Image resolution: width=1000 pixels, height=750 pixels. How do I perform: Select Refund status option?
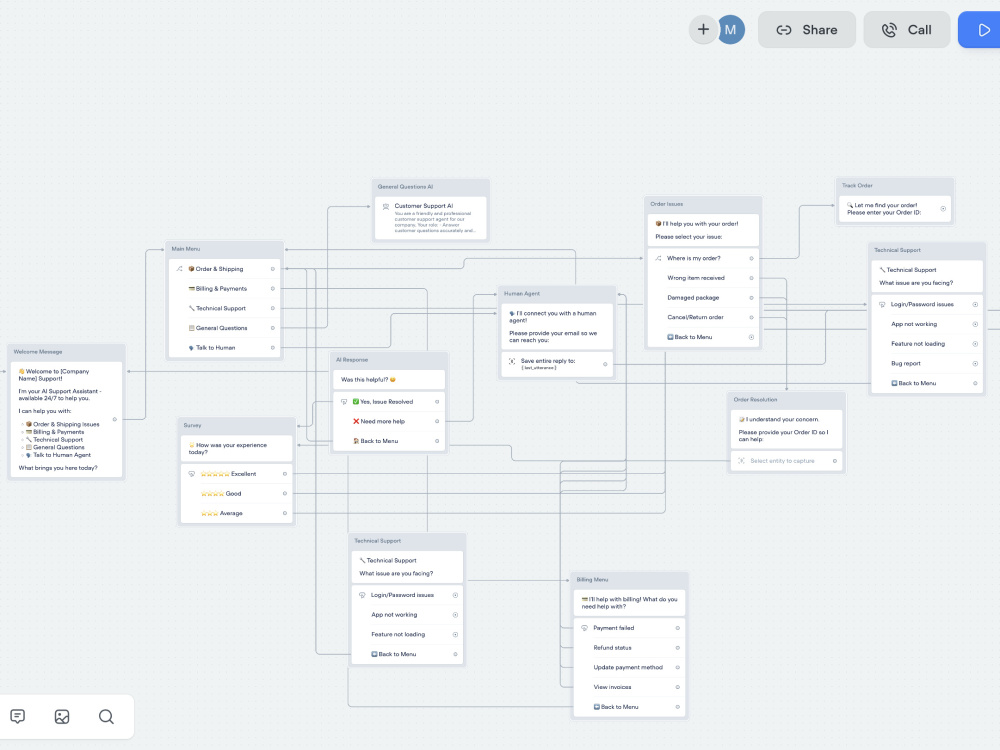pyautogui.click(x=629, y=648)
